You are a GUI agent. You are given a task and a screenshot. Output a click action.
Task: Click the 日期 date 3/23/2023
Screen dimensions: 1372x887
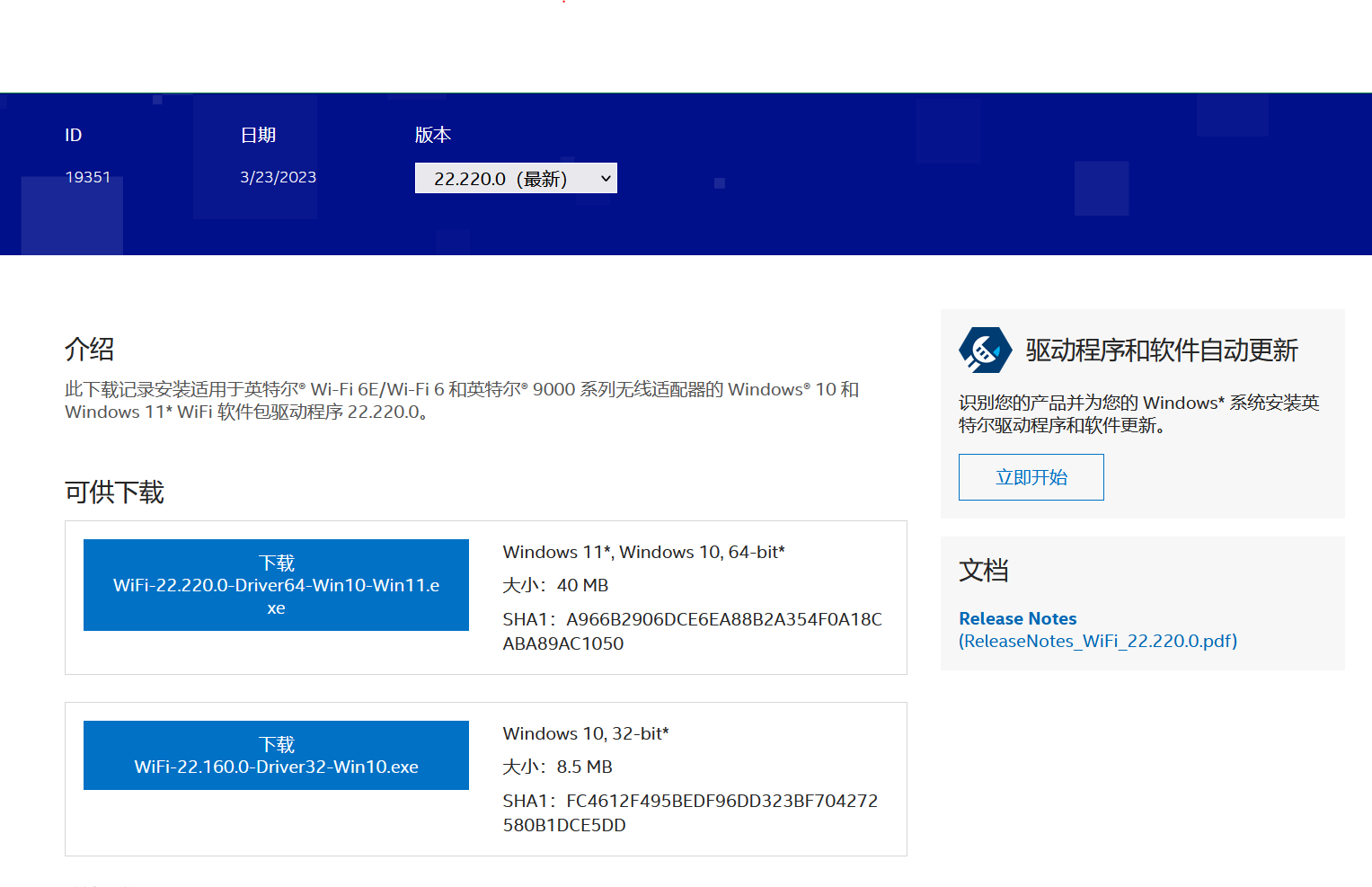coord(278,176)
